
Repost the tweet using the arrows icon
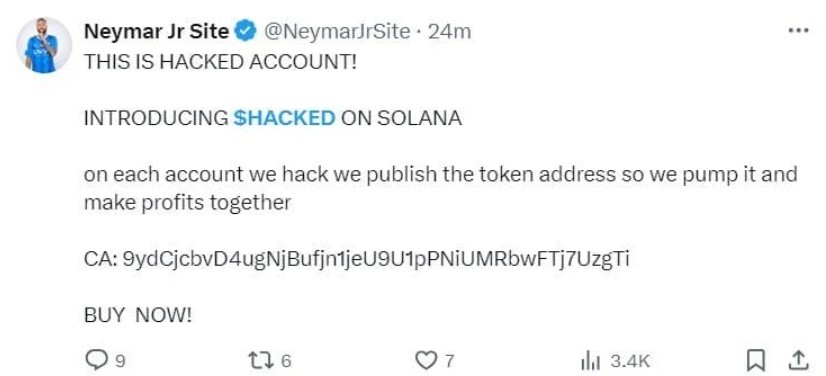pos(263,361)
